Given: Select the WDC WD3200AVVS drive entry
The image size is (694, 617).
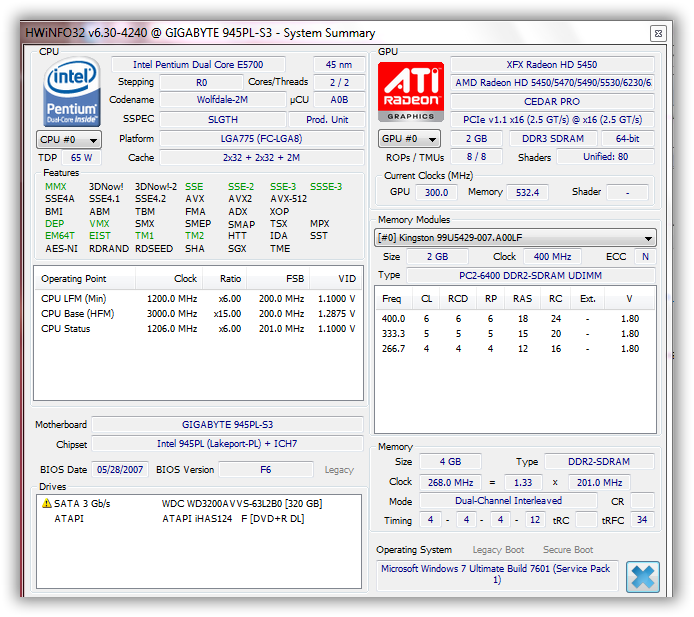Looking at the screenshot, I should (x=199, y=504).
